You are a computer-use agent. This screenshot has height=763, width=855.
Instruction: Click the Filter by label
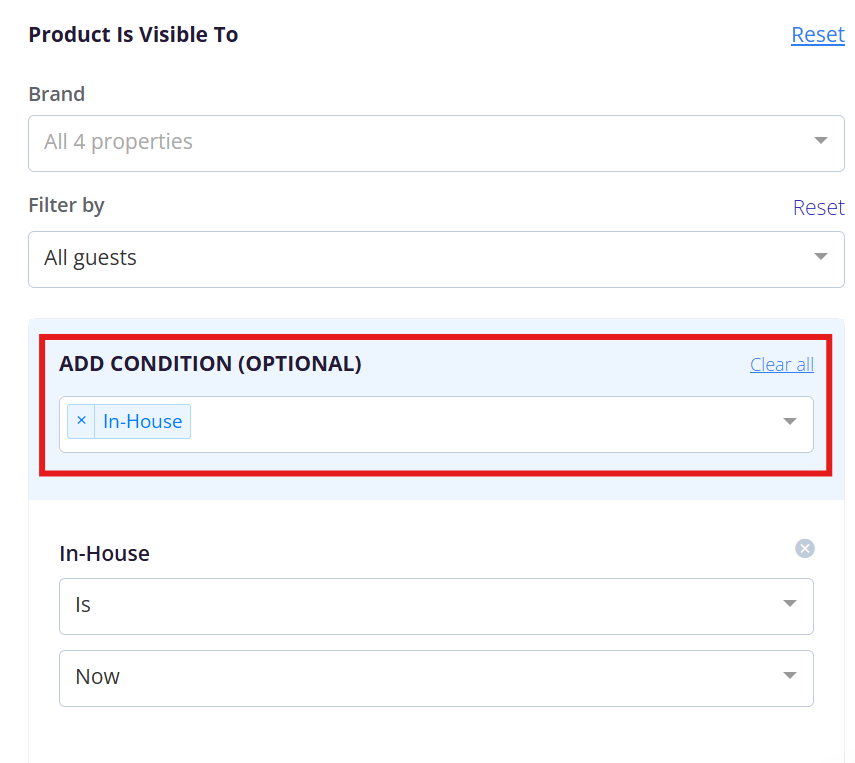coord(66,205)
